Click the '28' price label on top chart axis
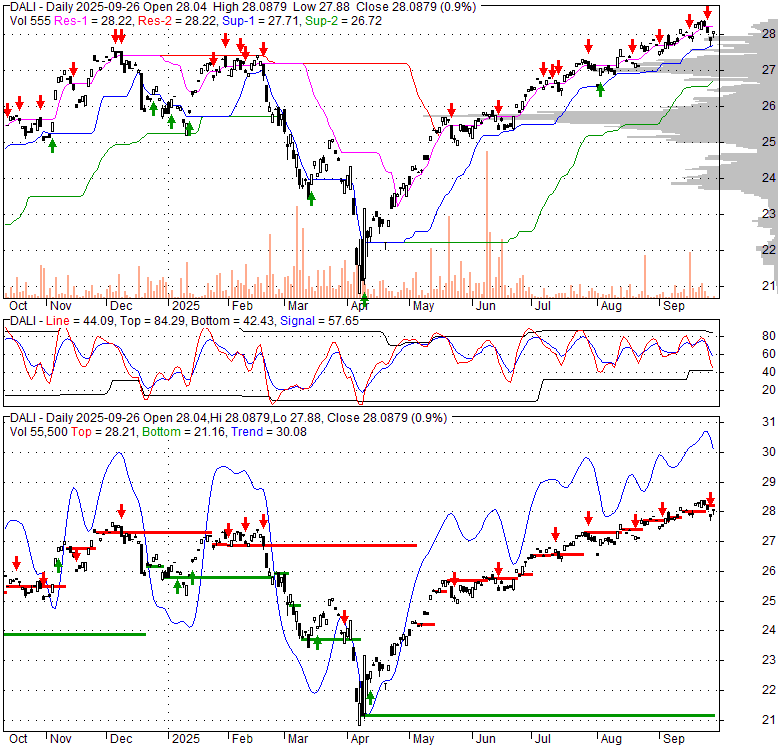 point(769,33)
